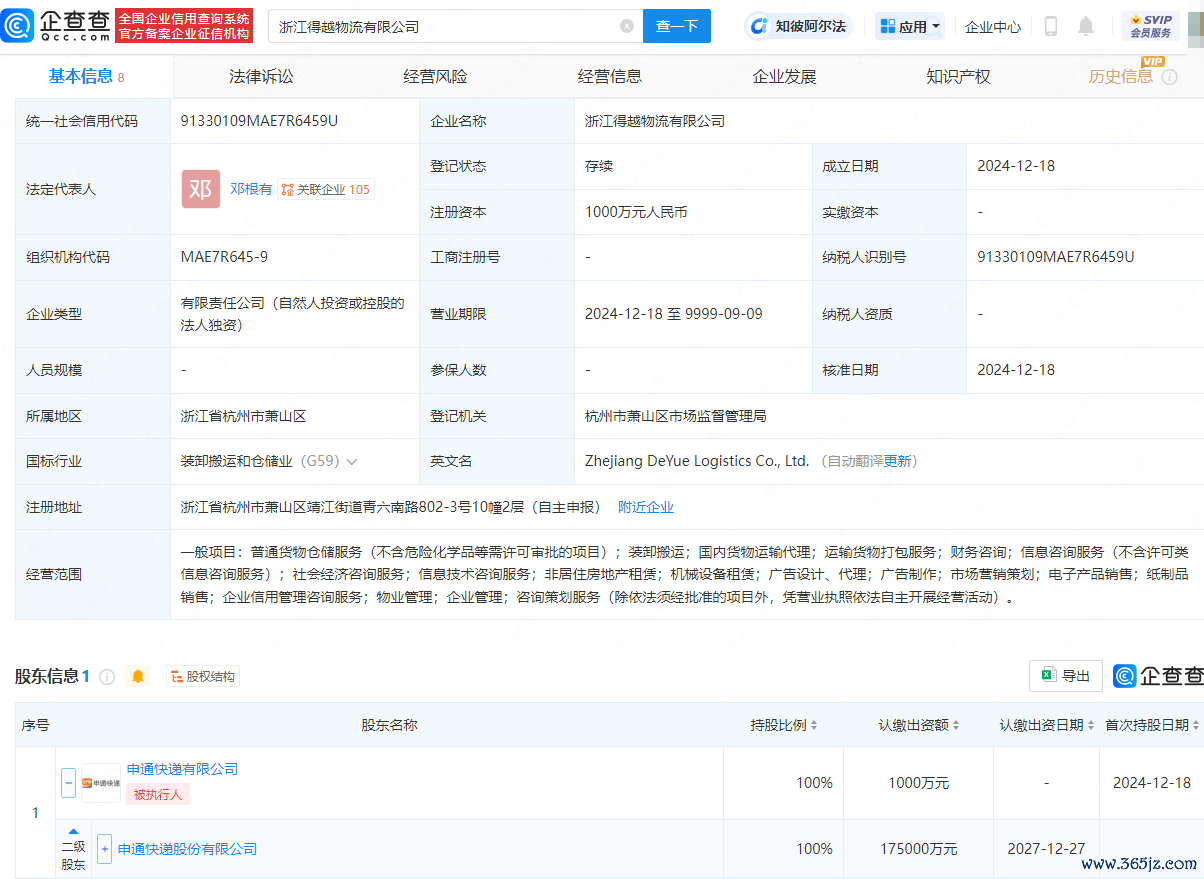This screenshot has width=1204, height=879.
Task: Open SVIP 会员服务
Action: [1151, 26]
